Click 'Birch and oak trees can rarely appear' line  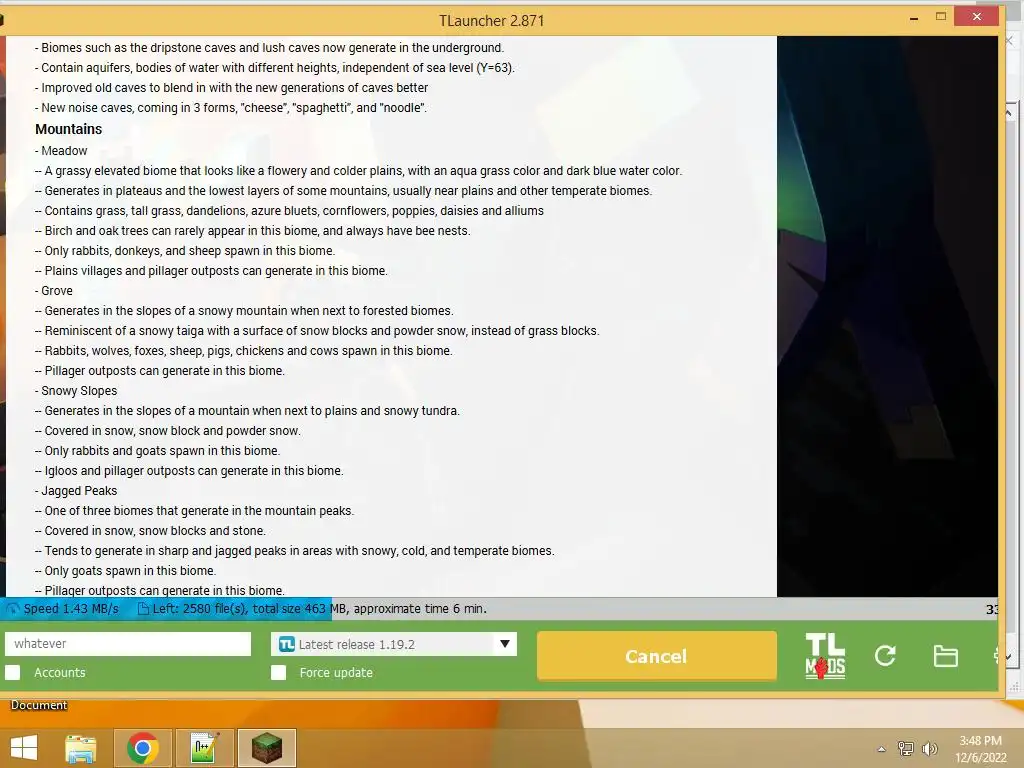click(252, 231)
